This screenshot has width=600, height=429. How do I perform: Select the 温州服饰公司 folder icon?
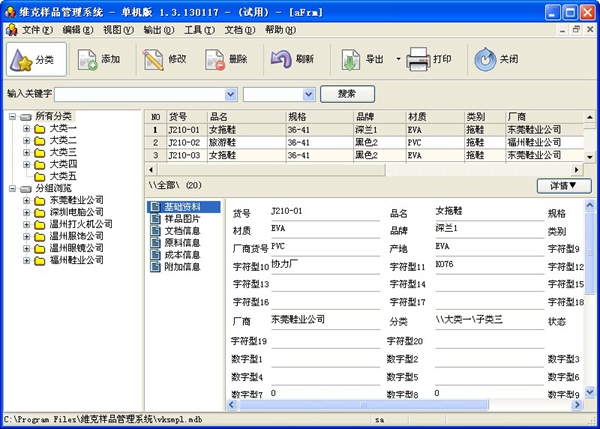40,237
